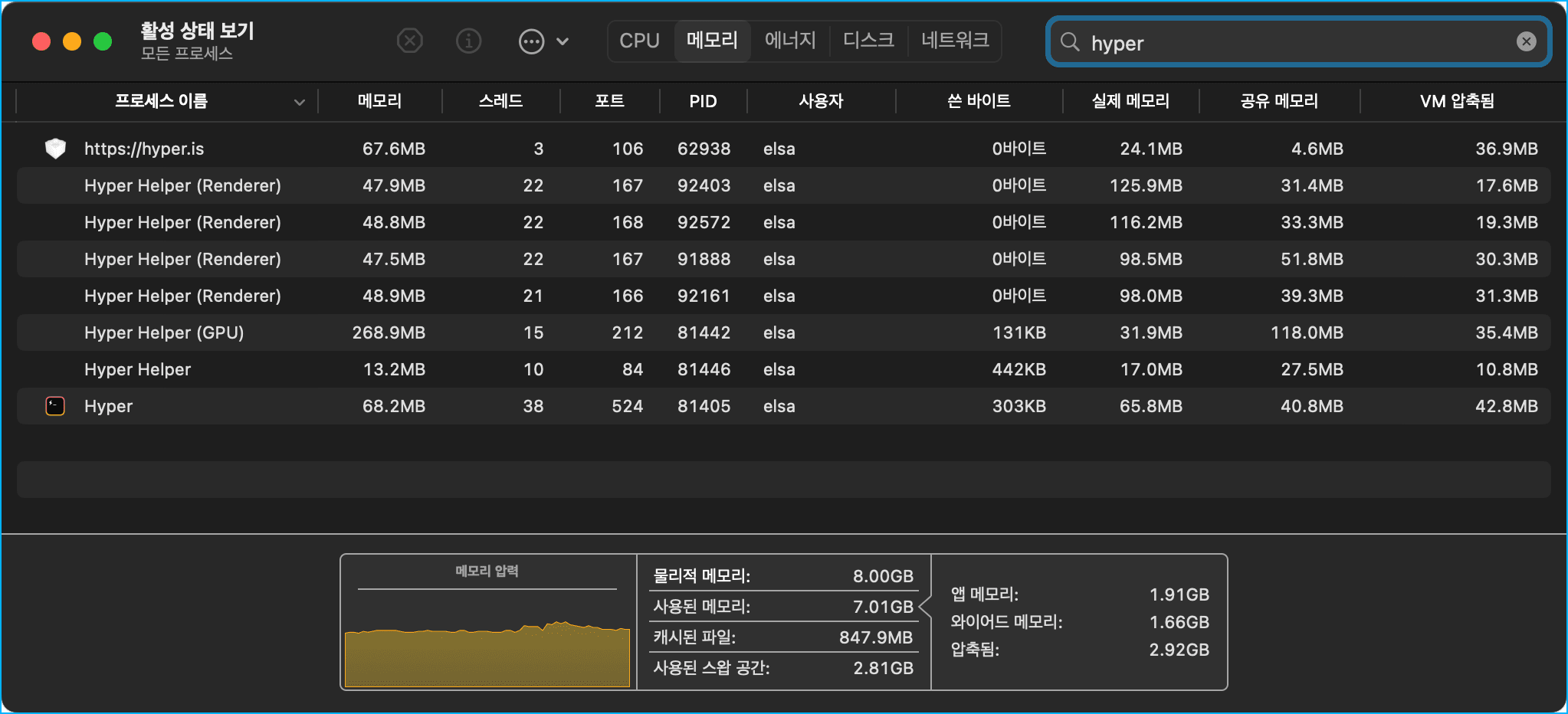Image resolution: width=1568 pixels, height=714 pixels.
Task: Select Hyper Helper (Renderer) with PID 92161
Action: coord(784,296)
